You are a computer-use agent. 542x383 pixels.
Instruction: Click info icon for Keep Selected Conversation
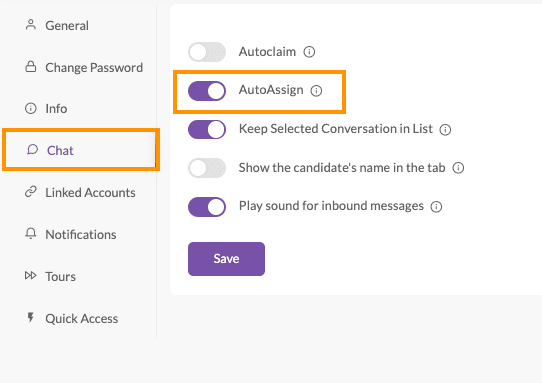[445, 130]
